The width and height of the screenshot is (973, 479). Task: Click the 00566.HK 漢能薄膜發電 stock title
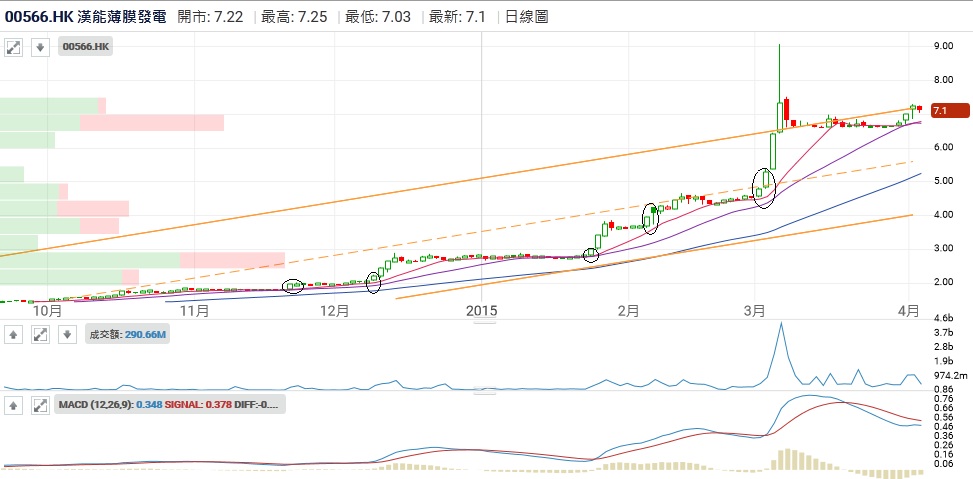click(85, 17)
